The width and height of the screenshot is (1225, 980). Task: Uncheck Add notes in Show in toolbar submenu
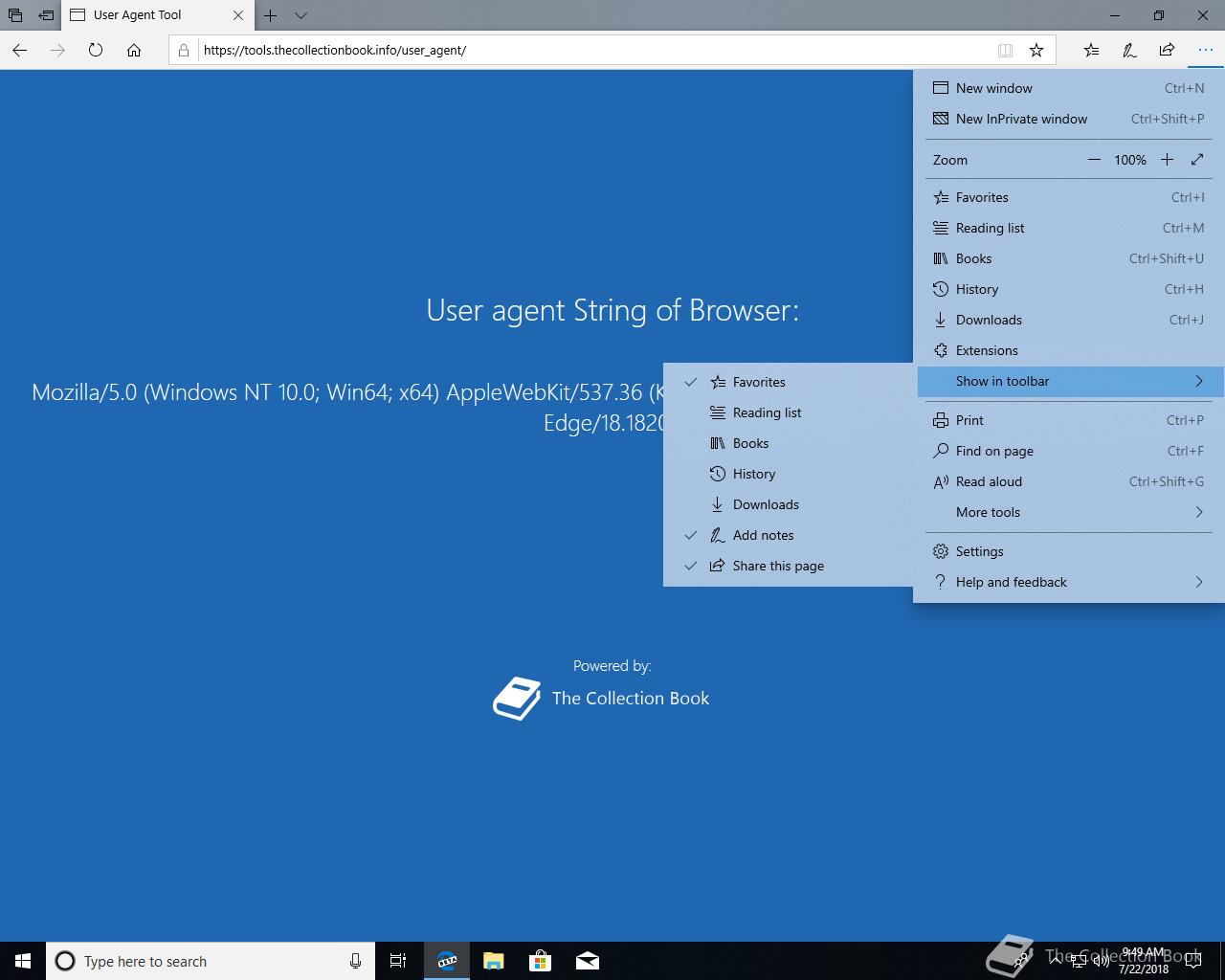point(789,535)
